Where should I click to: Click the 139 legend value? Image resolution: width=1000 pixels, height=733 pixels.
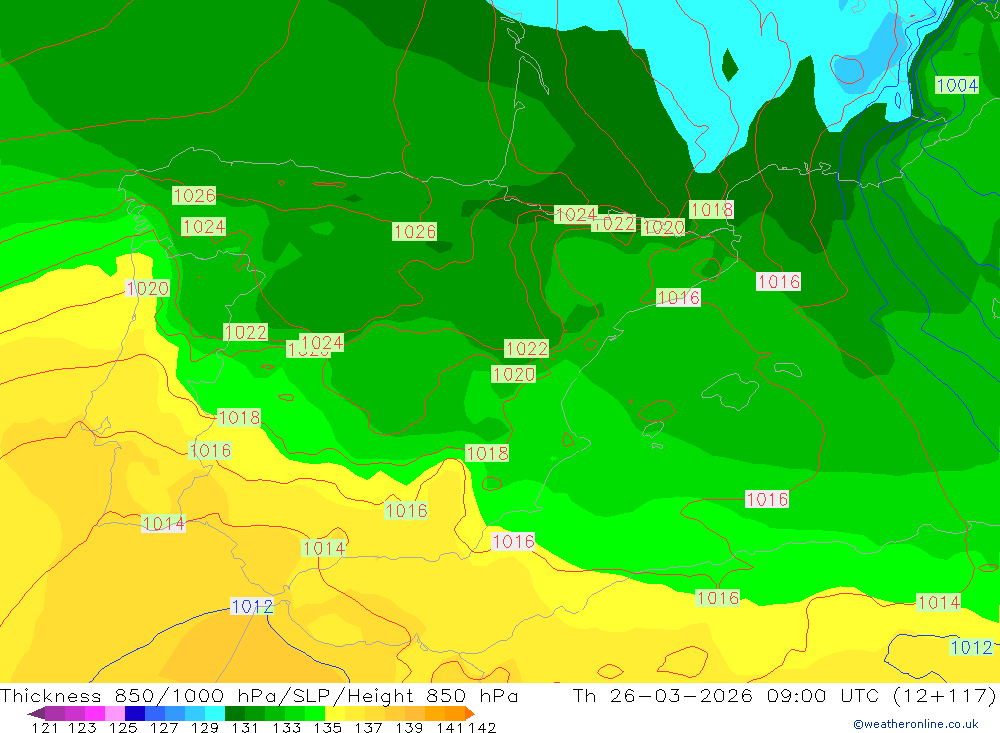click(x=409, y=727)
